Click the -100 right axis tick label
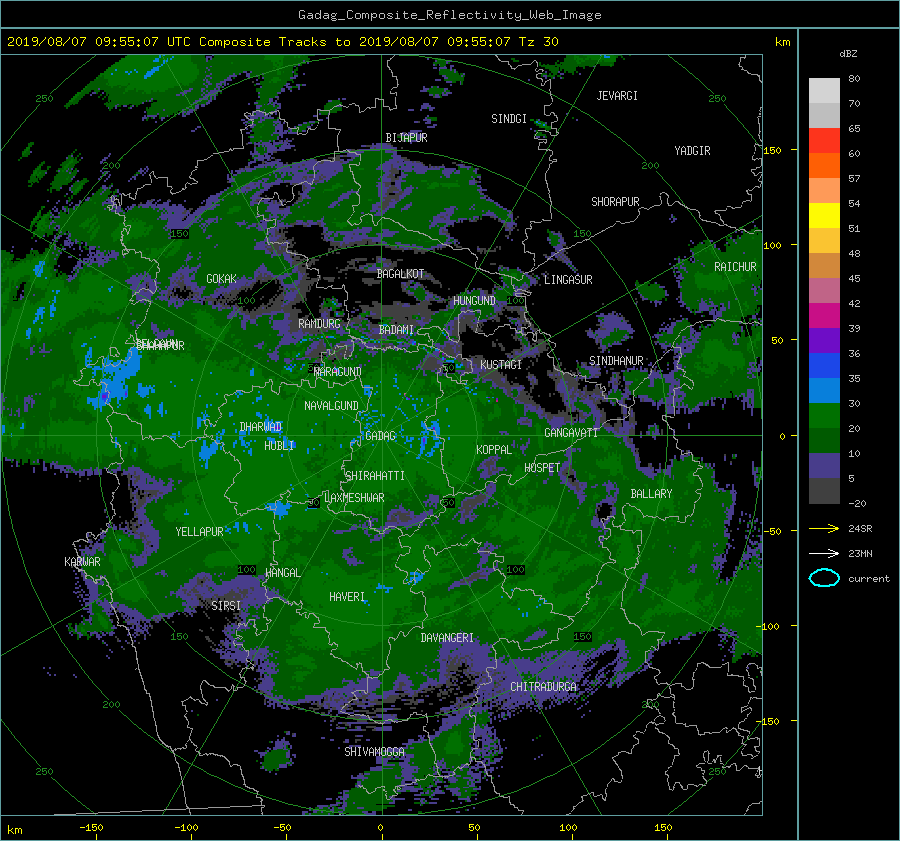 768,626
